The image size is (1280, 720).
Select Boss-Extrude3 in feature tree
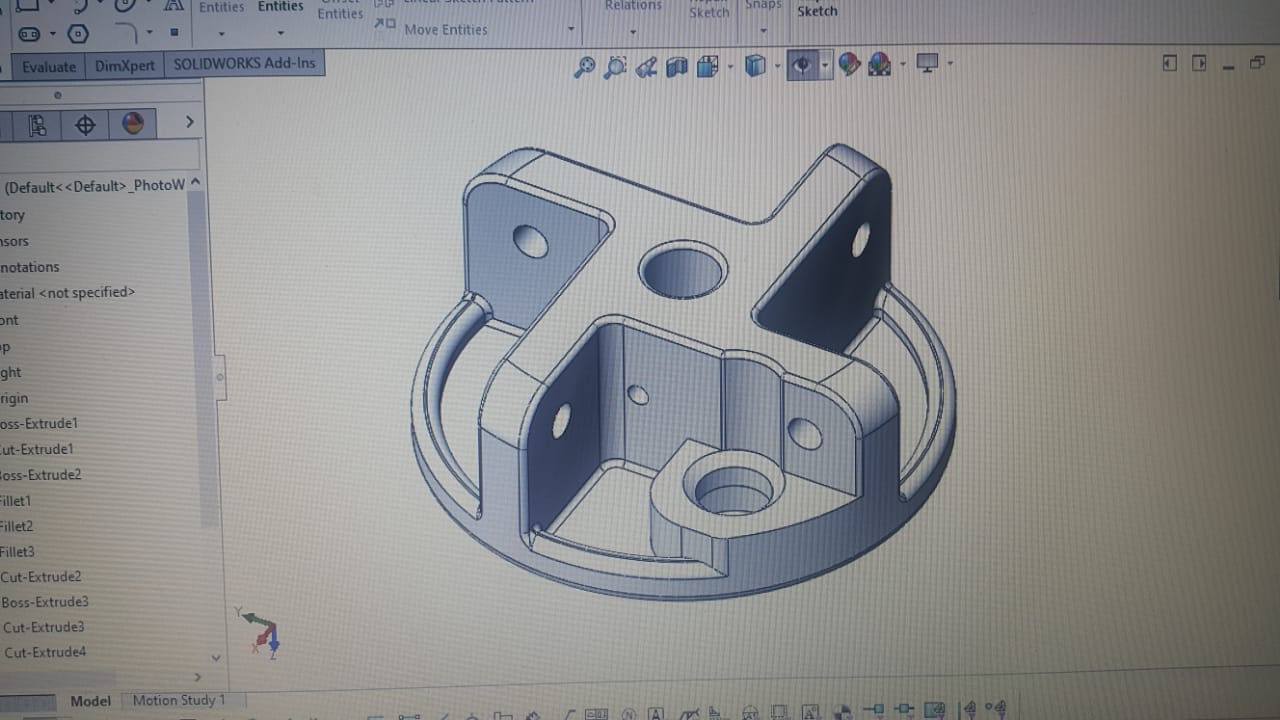pos(45,602)
